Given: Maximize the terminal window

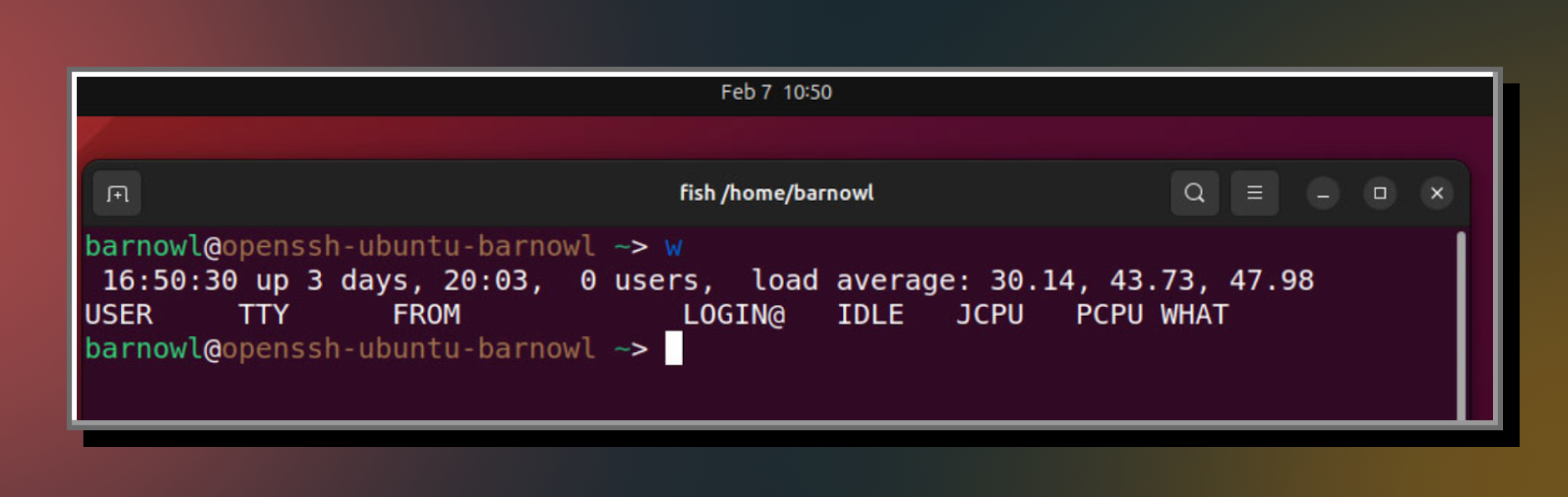Looking at the screenshot, I should [x=1380, y=193].
